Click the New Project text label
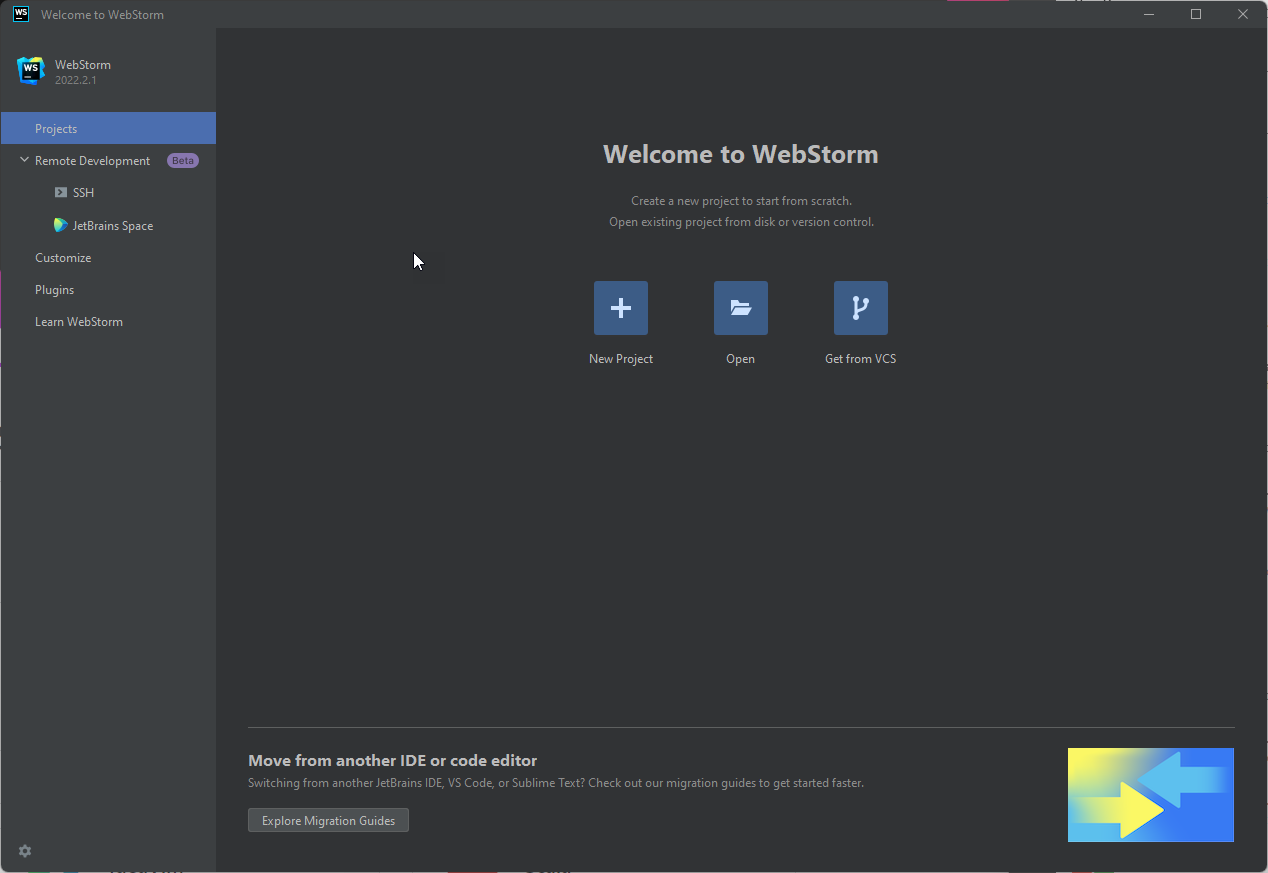The width and height of the screenshot is (1268, 873). click(x=621, y=359)
